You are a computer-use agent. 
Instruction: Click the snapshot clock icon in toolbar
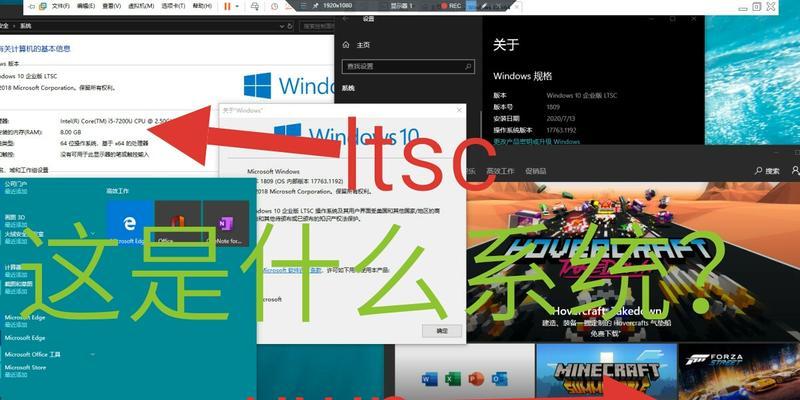[274, 6]
